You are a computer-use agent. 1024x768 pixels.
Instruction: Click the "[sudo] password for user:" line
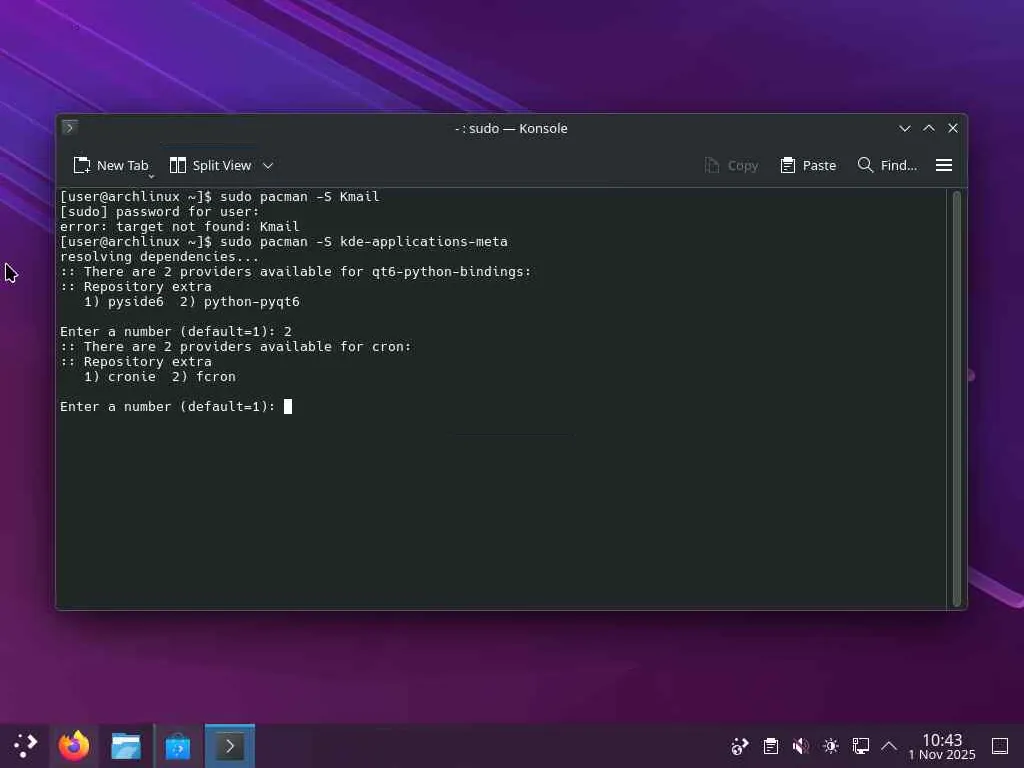[x=159, y=212]
